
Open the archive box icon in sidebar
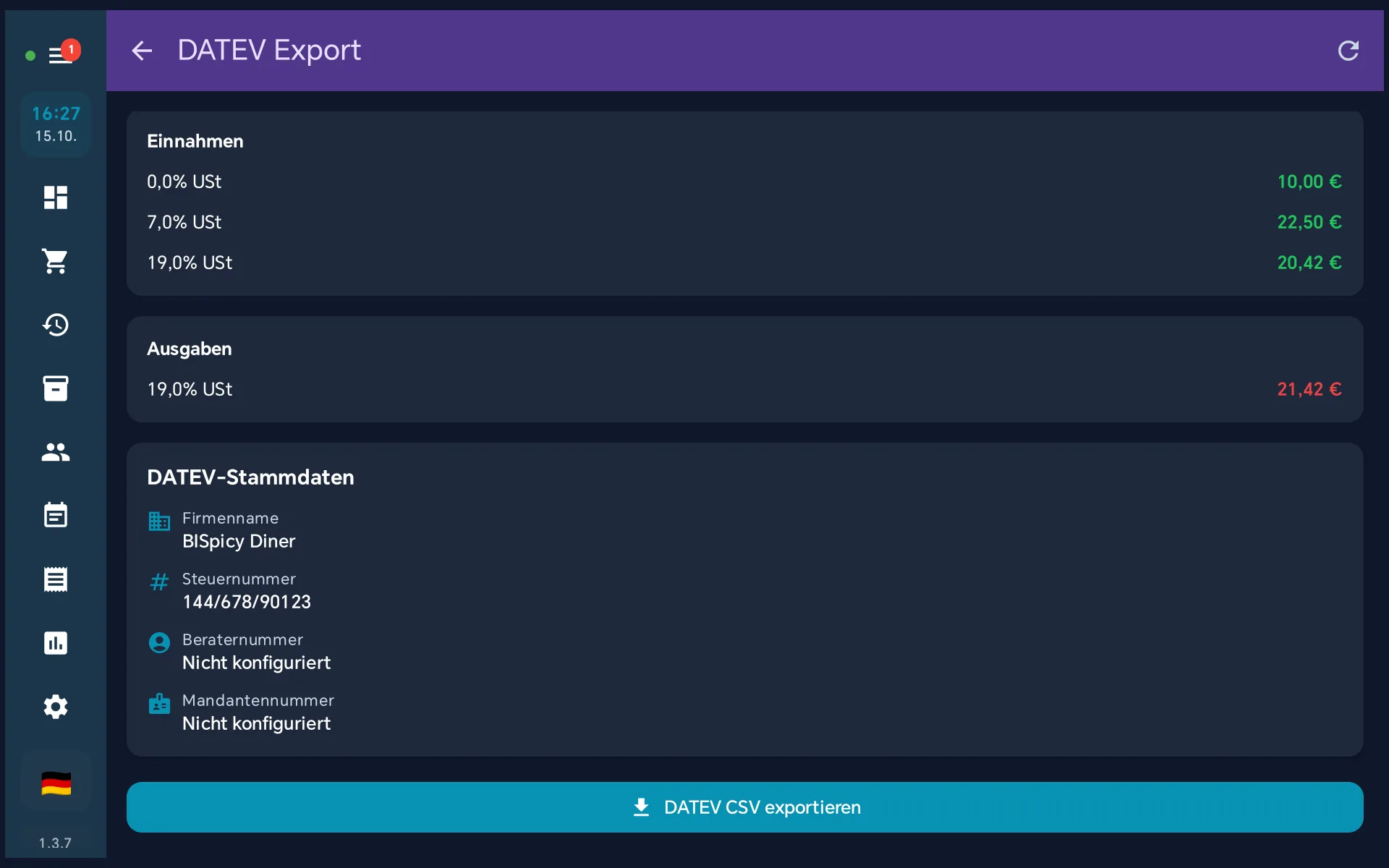click(x=56, y=388)
